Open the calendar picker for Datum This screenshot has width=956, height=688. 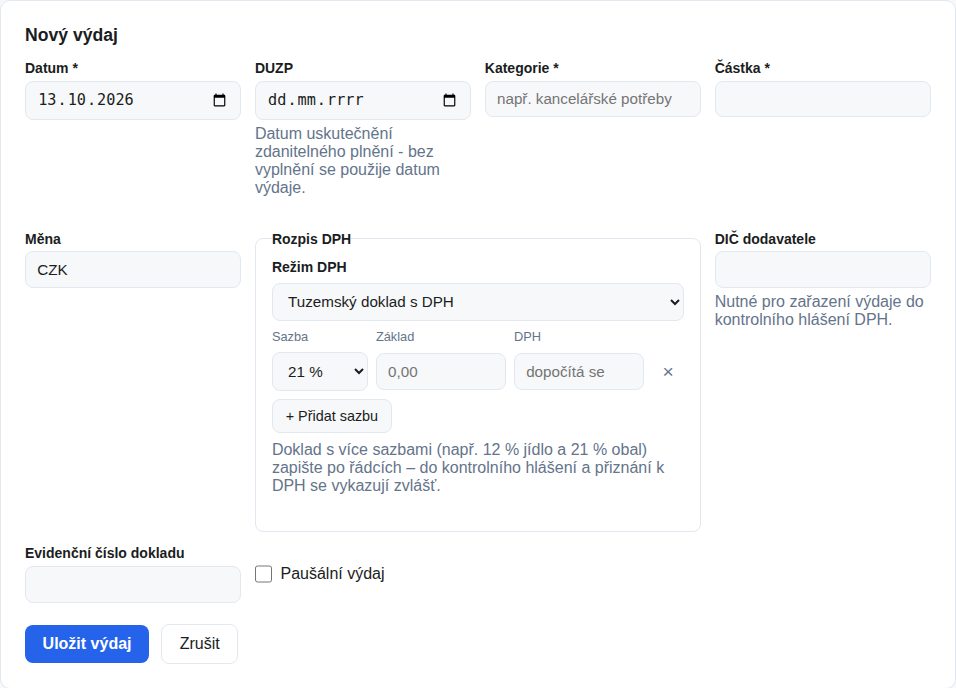coord(219,100)
